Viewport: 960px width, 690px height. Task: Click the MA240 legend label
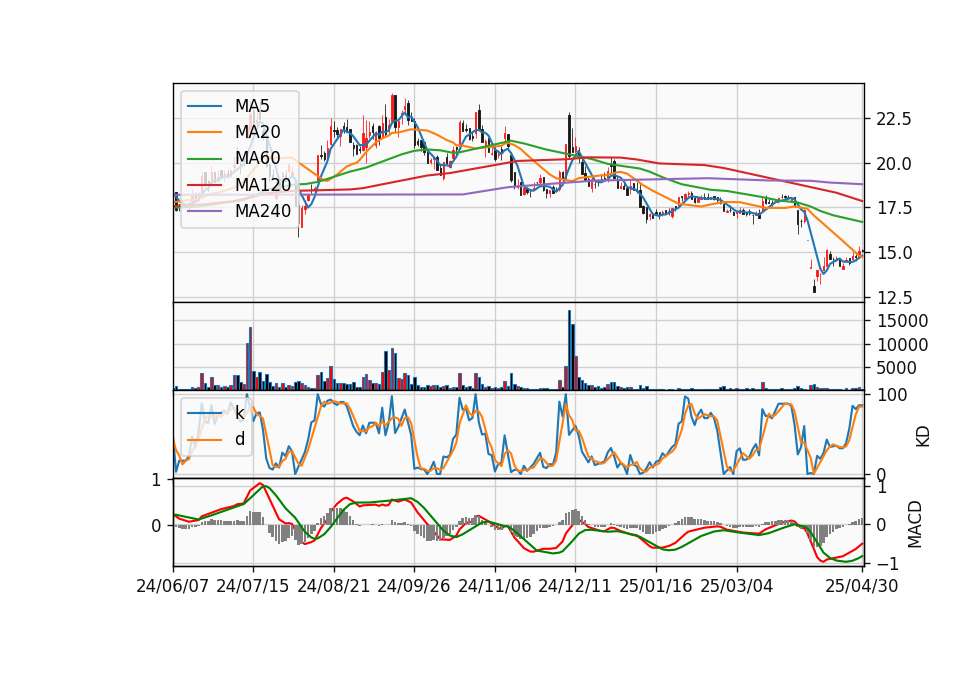(263, 211)
